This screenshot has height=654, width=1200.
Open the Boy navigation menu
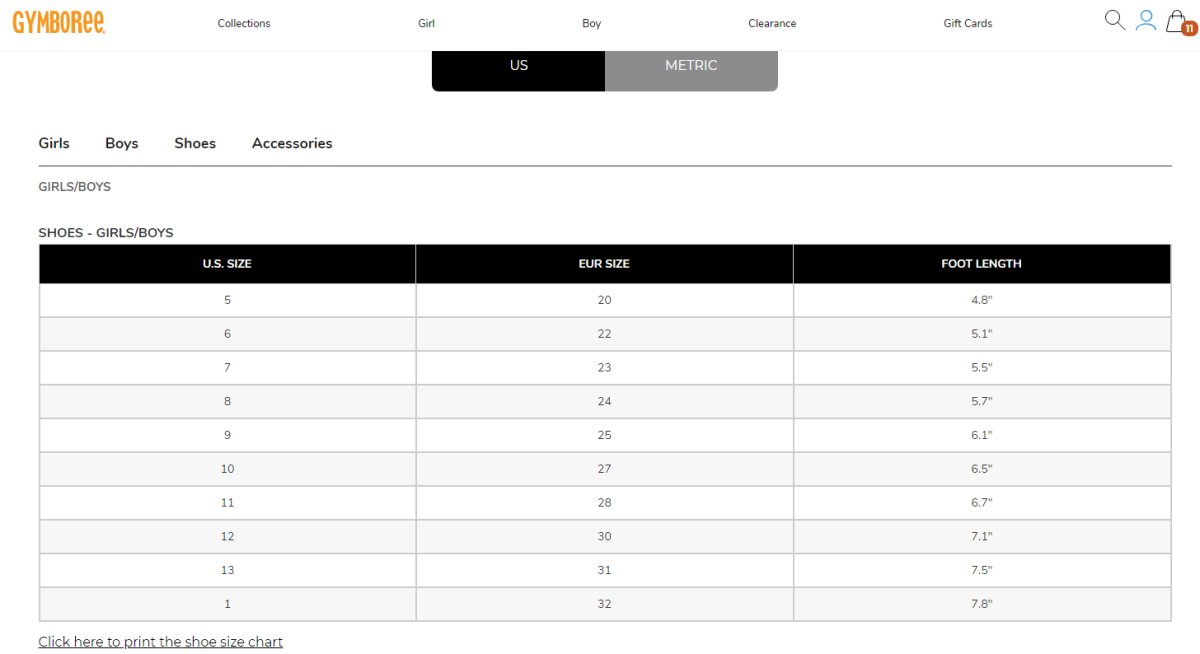tap(591, 23)
